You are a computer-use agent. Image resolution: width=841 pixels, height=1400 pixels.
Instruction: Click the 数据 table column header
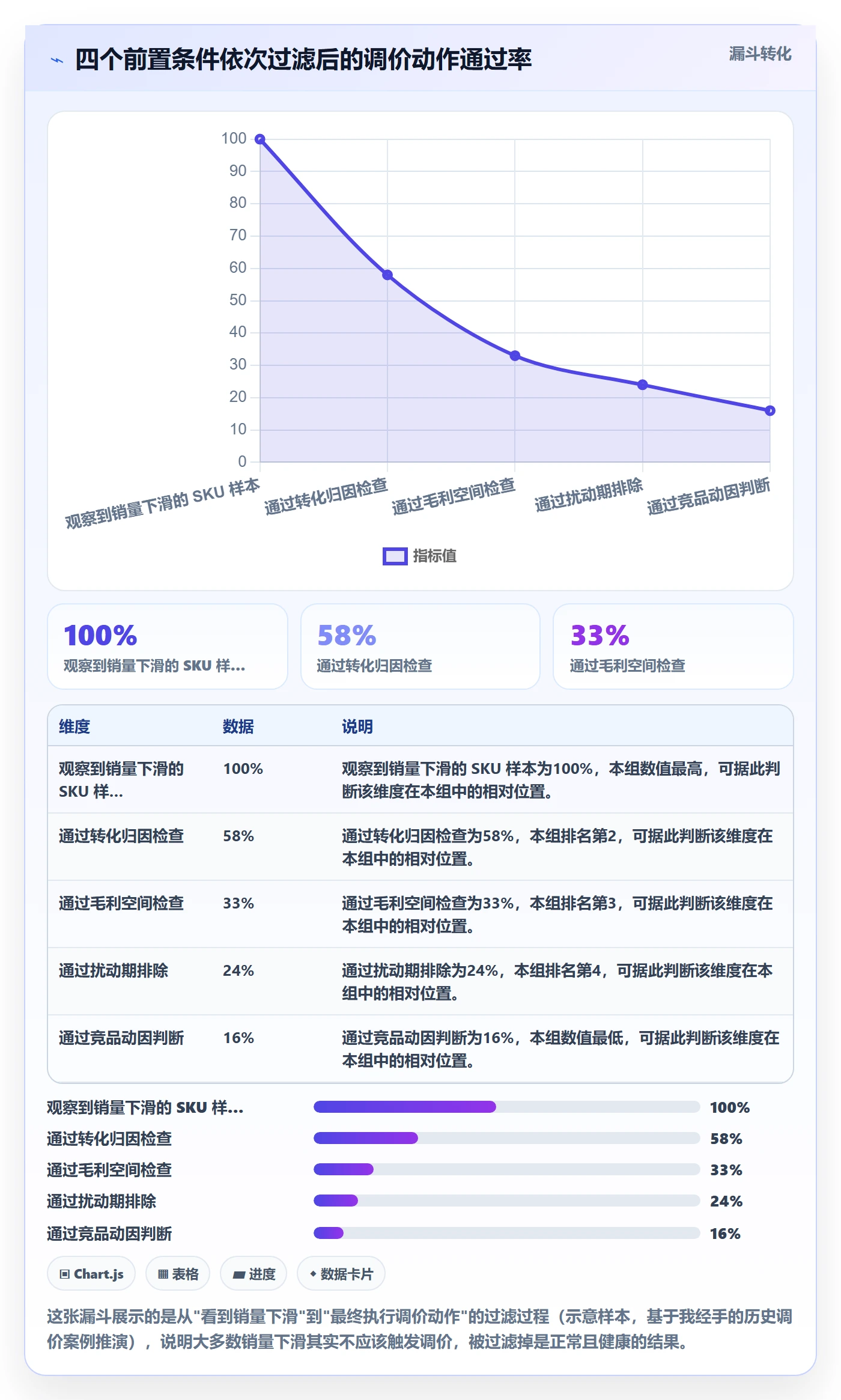[238, 726]
